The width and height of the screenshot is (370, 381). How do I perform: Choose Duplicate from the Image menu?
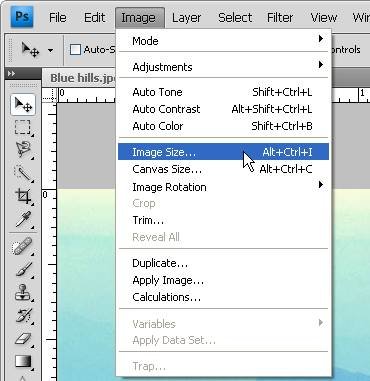point(223,263)
